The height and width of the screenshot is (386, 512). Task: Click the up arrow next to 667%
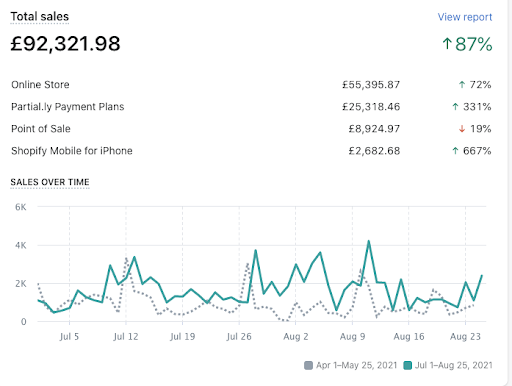point(455,151)
